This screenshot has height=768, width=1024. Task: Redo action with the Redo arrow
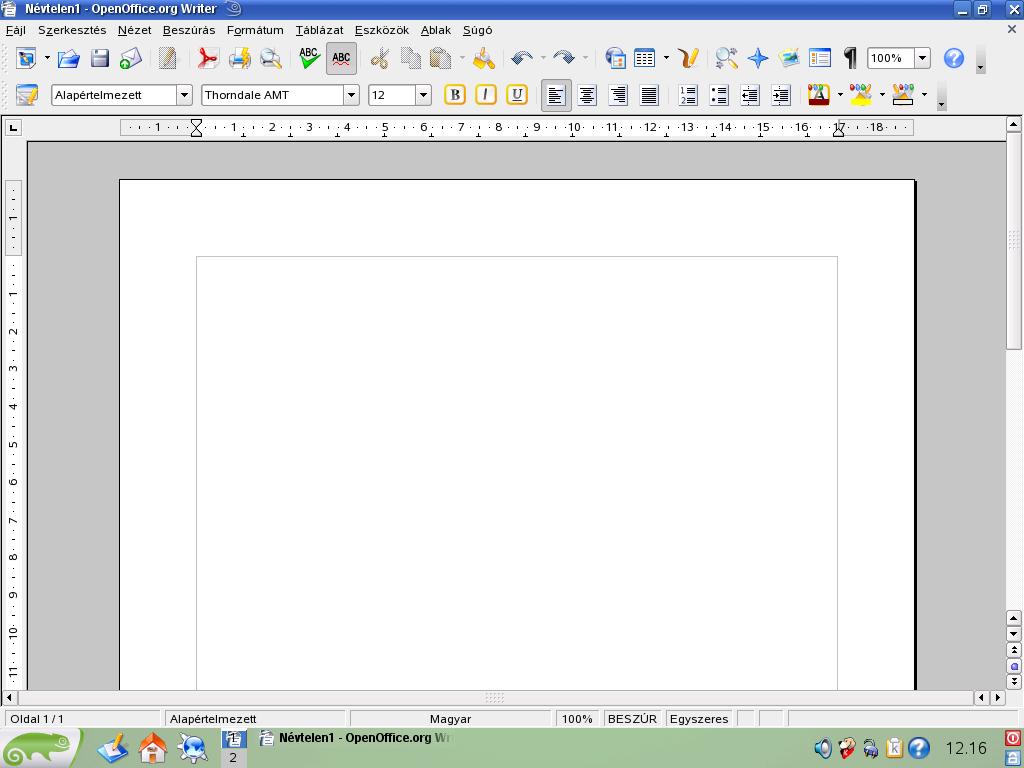point(564,58)
